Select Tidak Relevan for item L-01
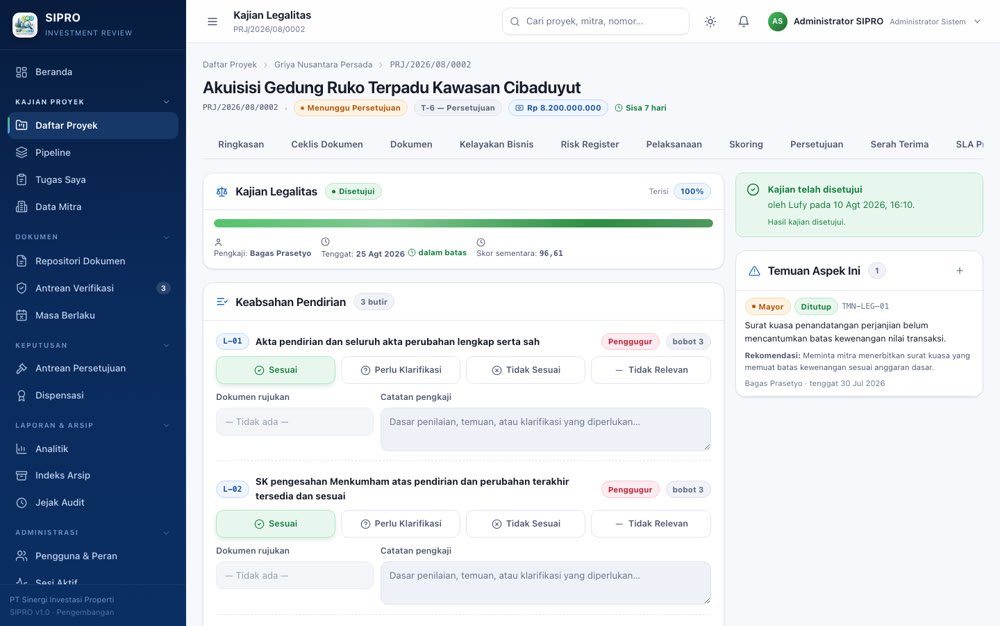 [651, 370]
